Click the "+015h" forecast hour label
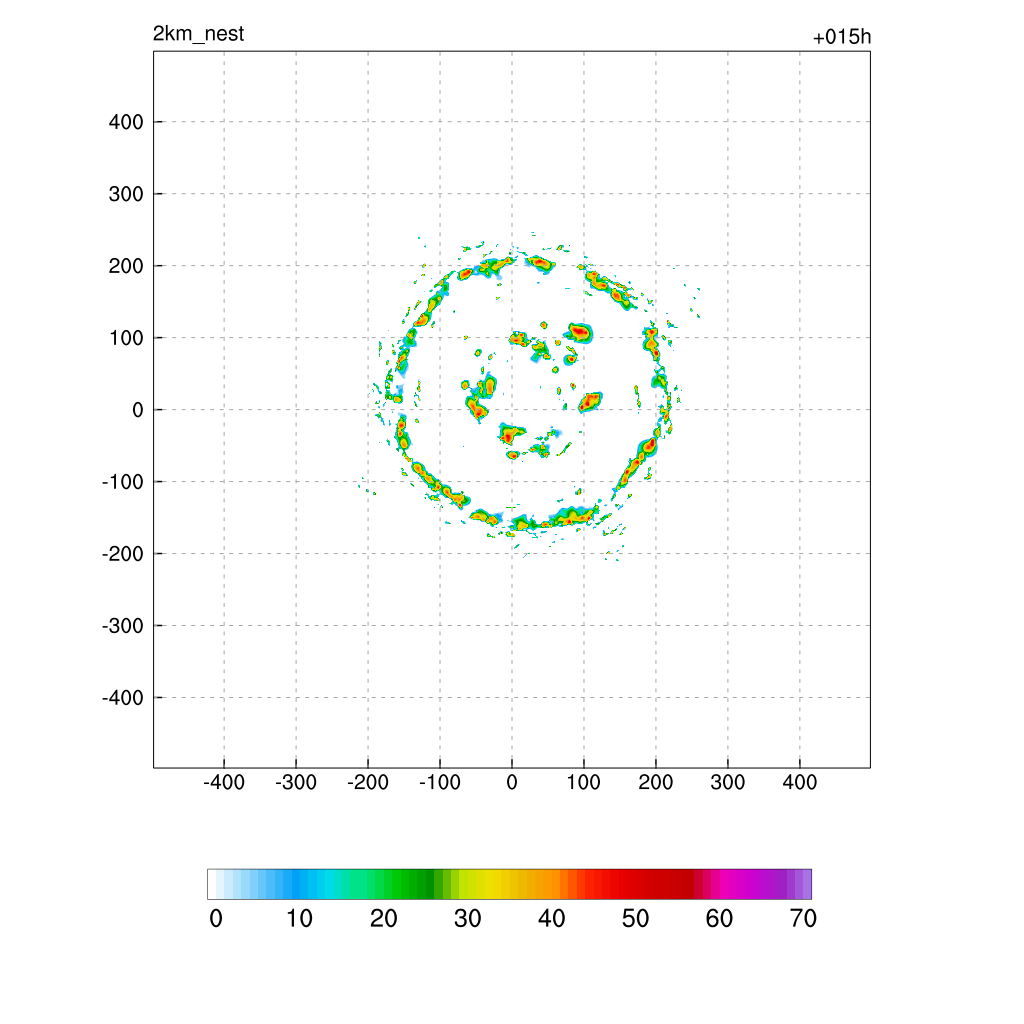The image size is (1024, 1024). click(x=842, y=37)
